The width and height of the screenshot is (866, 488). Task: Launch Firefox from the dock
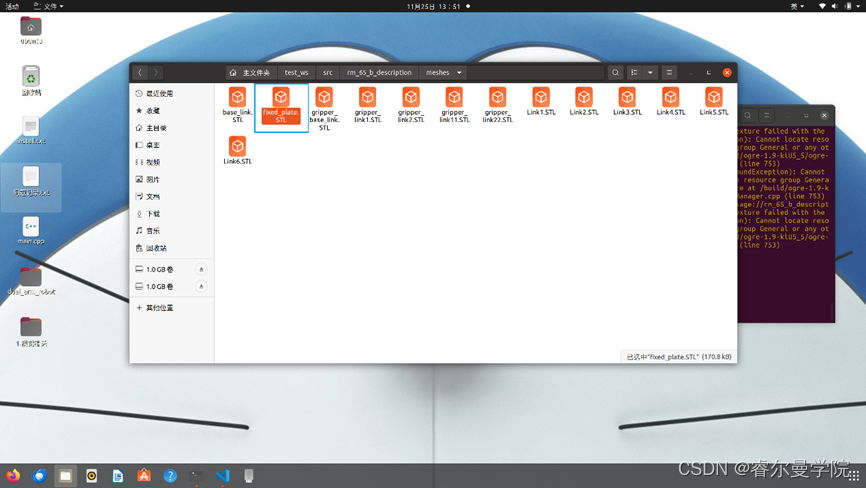[13, 475]
